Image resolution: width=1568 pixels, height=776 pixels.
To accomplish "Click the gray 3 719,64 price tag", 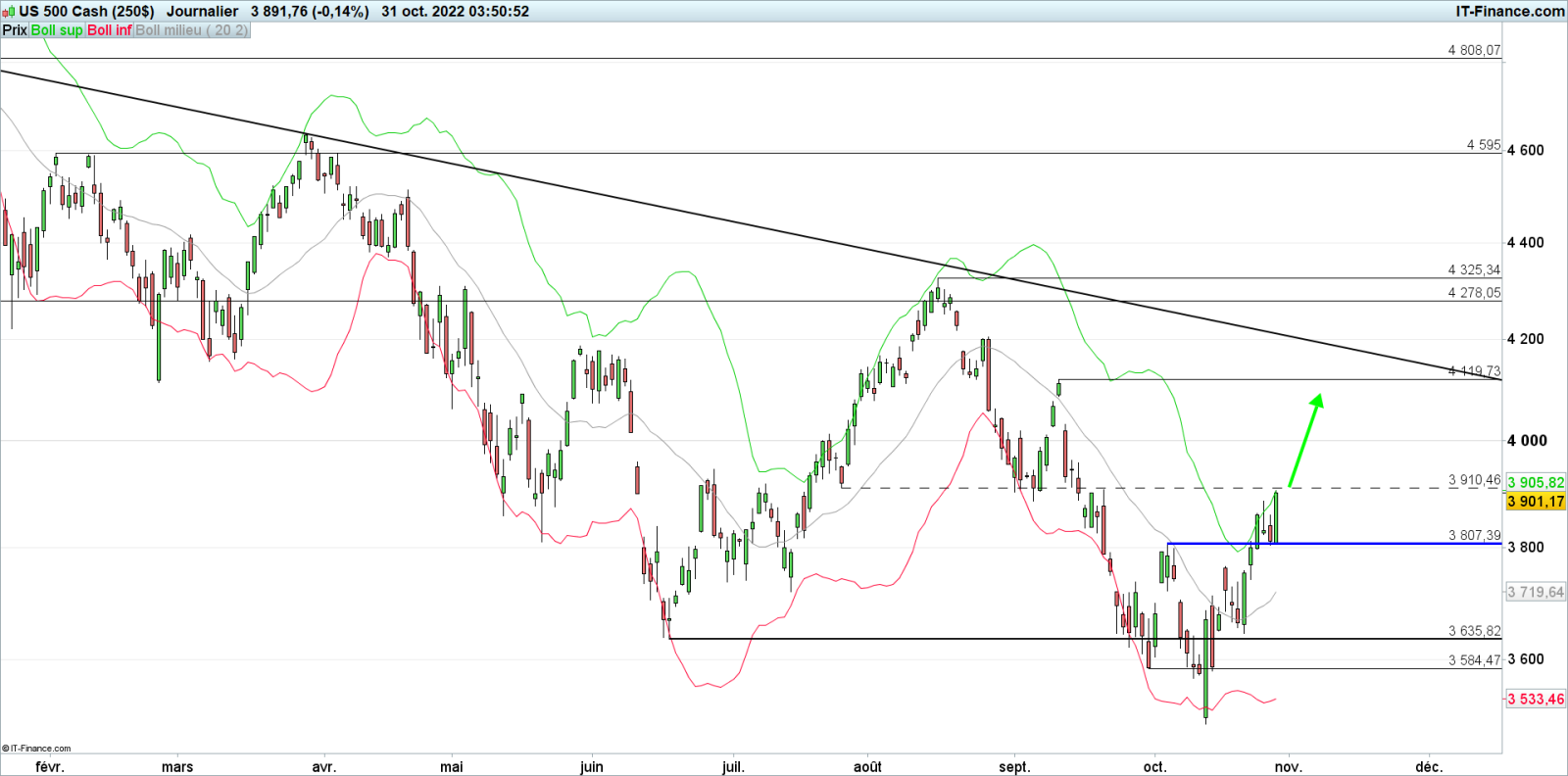I will click(x=1536, y=592).
